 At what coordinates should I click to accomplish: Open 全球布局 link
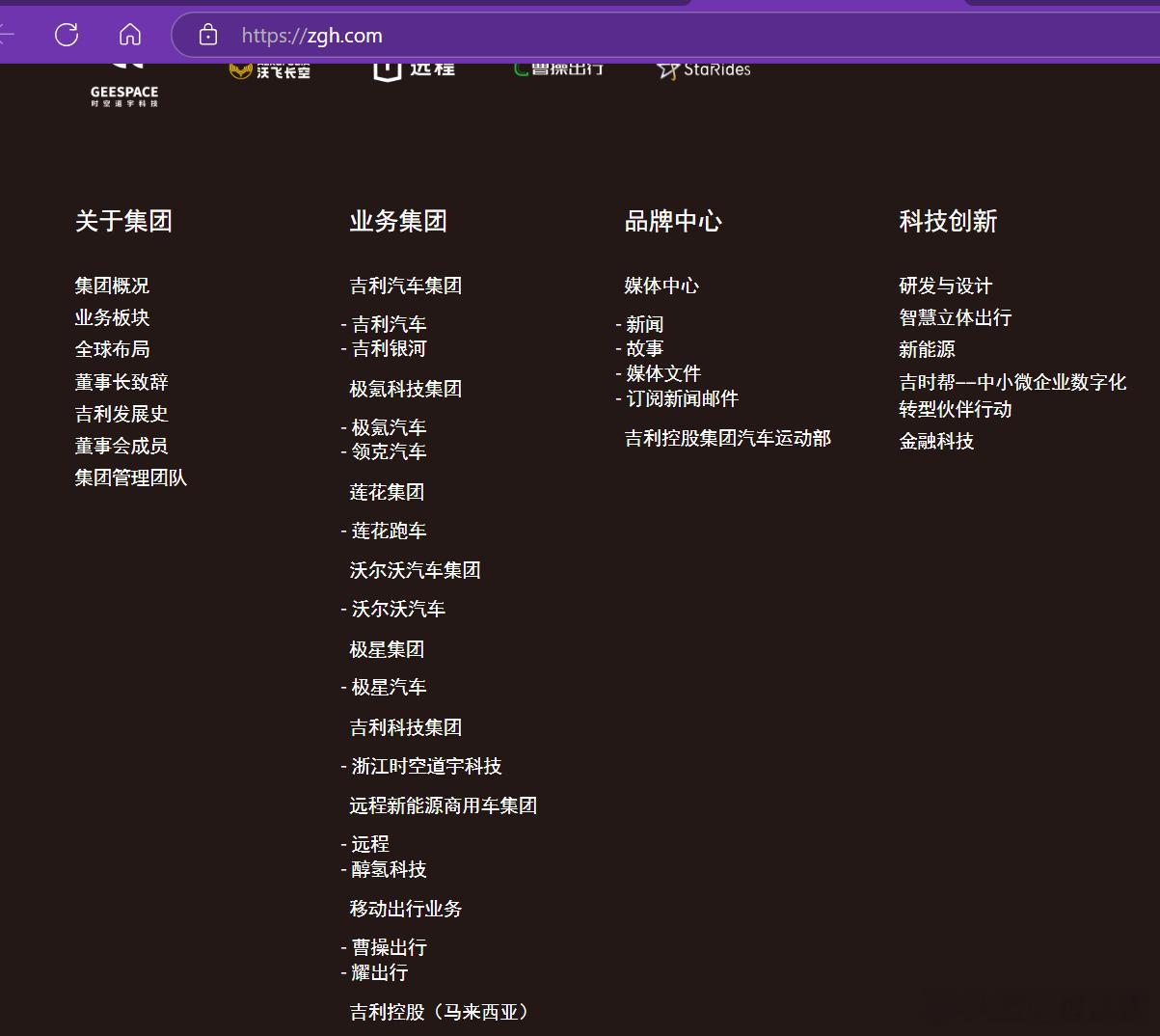coord(112,349)
